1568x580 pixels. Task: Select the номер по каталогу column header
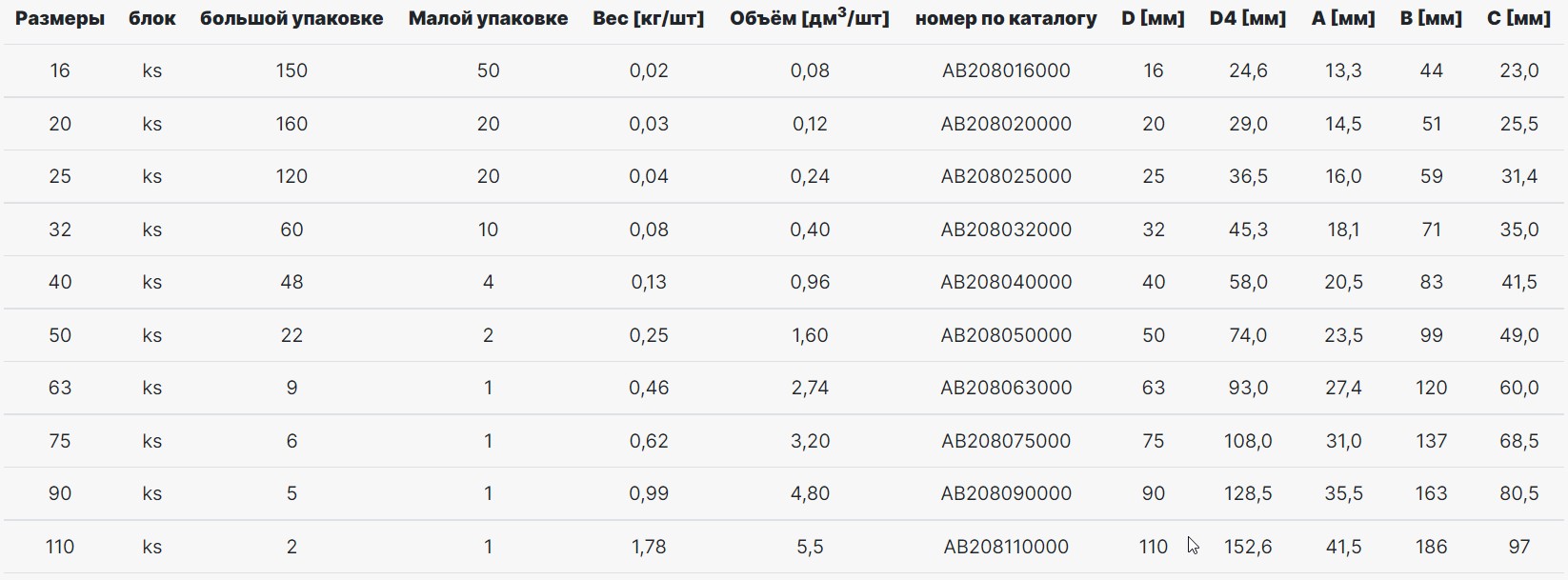pos(1006,18)
